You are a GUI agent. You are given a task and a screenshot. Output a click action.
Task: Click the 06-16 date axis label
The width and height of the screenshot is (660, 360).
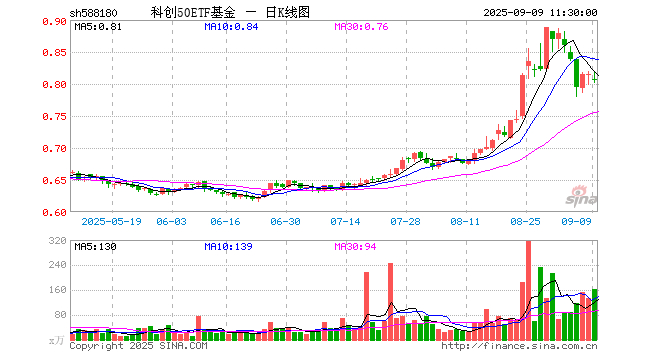[225, 221]
